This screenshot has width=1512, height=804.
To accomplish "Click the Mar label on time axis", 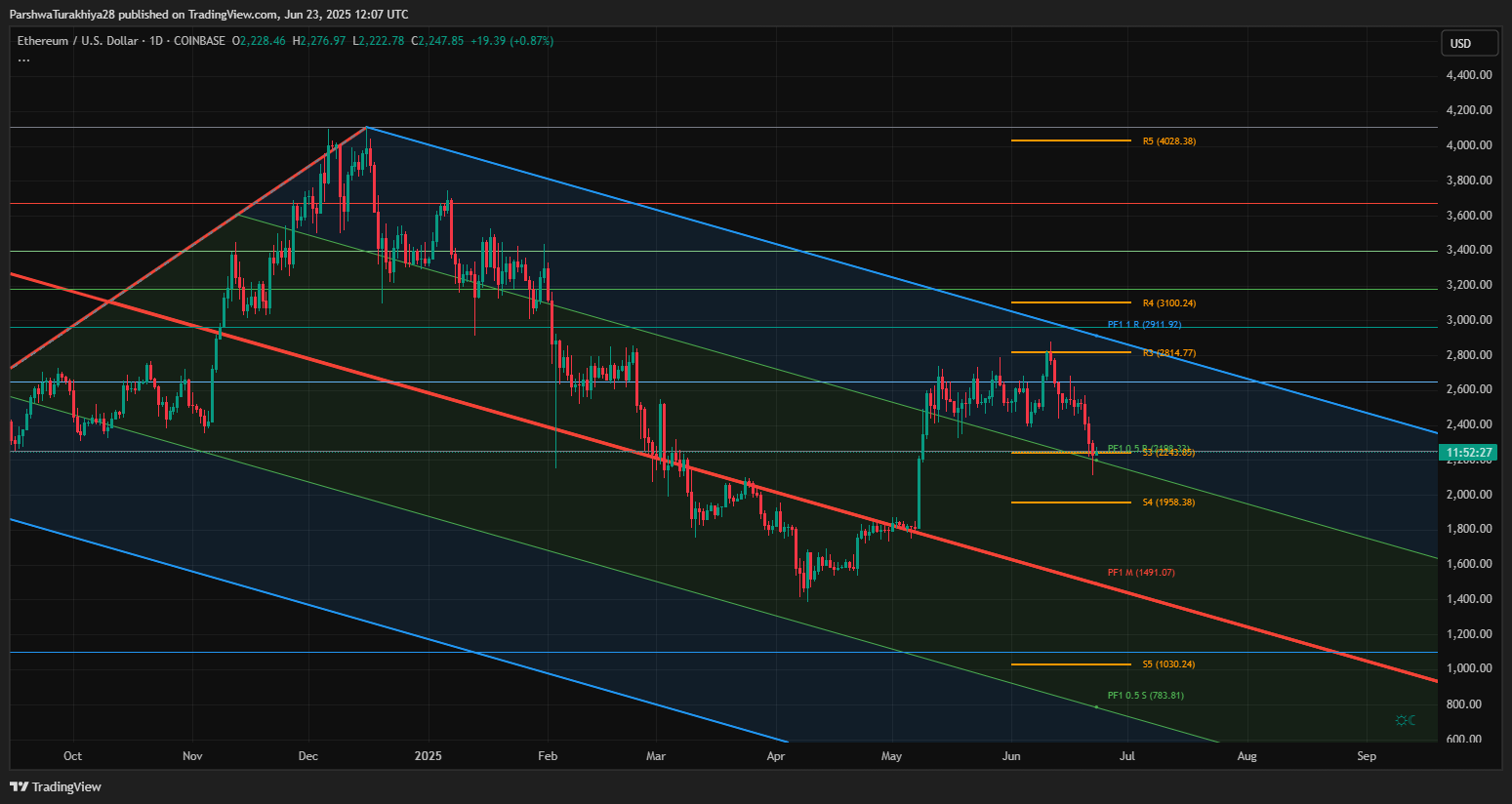I will (656, 756).
